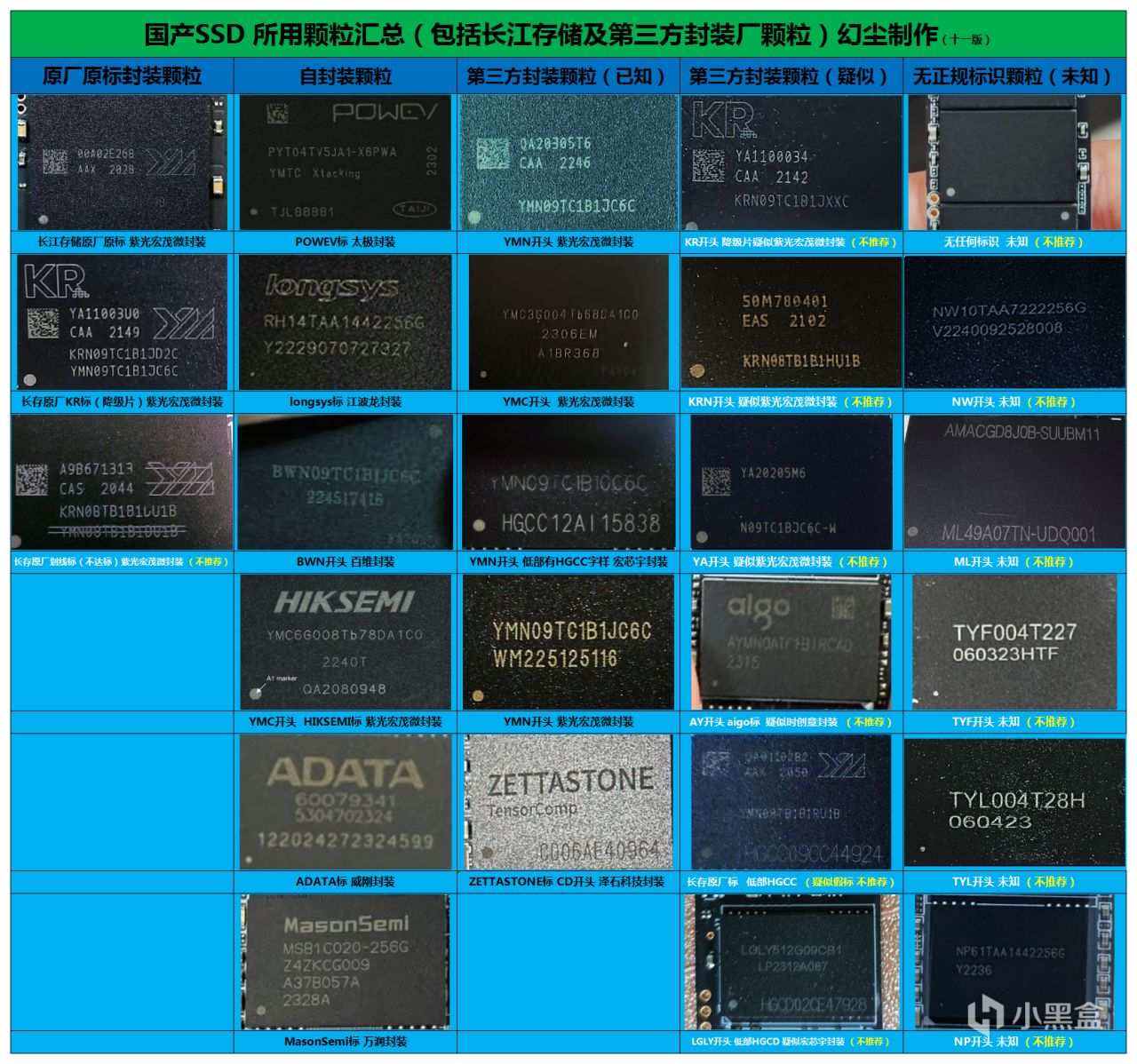
Task: Select the TYF004T227 chip photo
Action: tap(1014, 642)
